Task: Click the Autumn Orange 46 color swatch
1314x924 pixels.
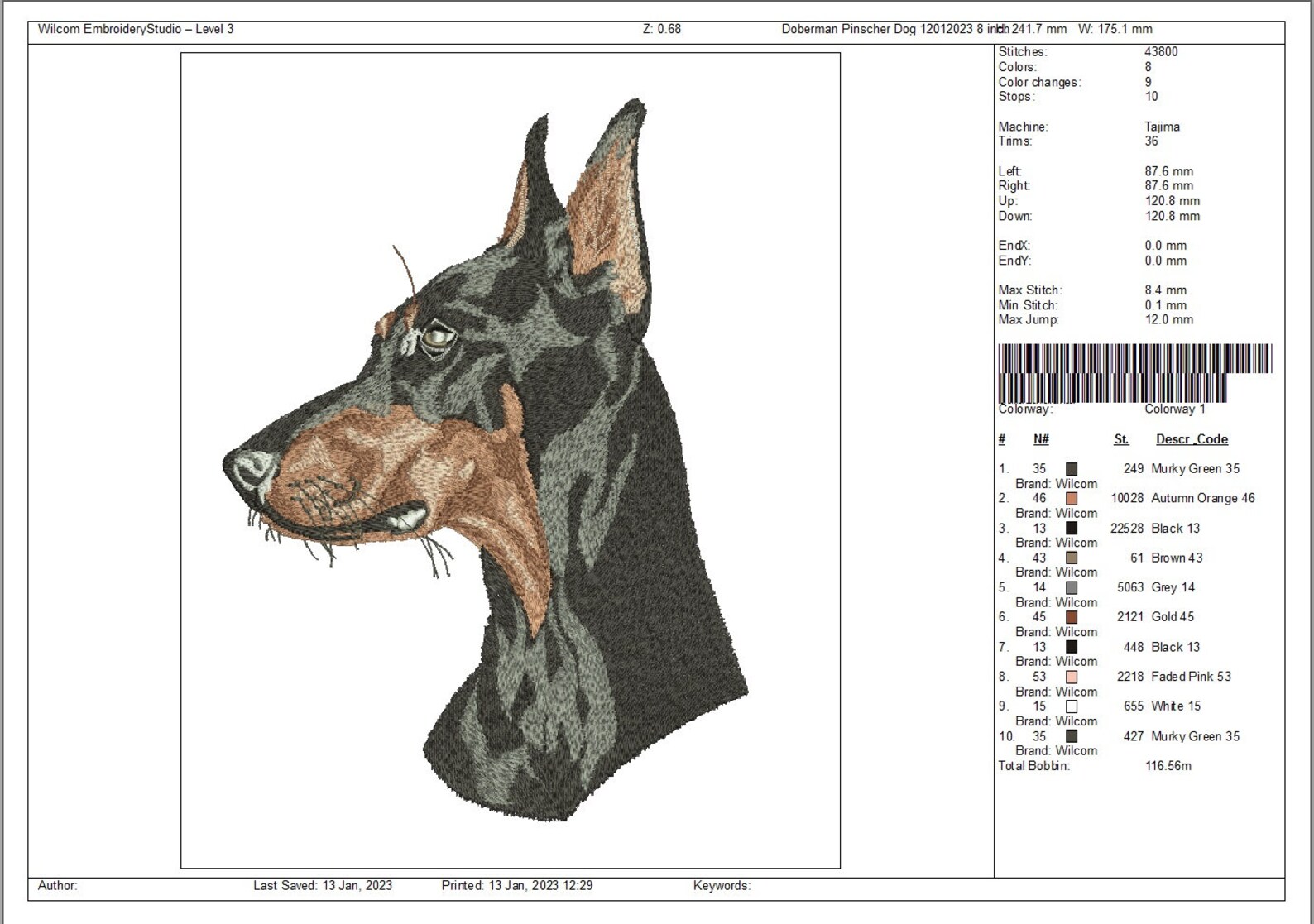Action: pyautogui.click(x=1072, y=499)
